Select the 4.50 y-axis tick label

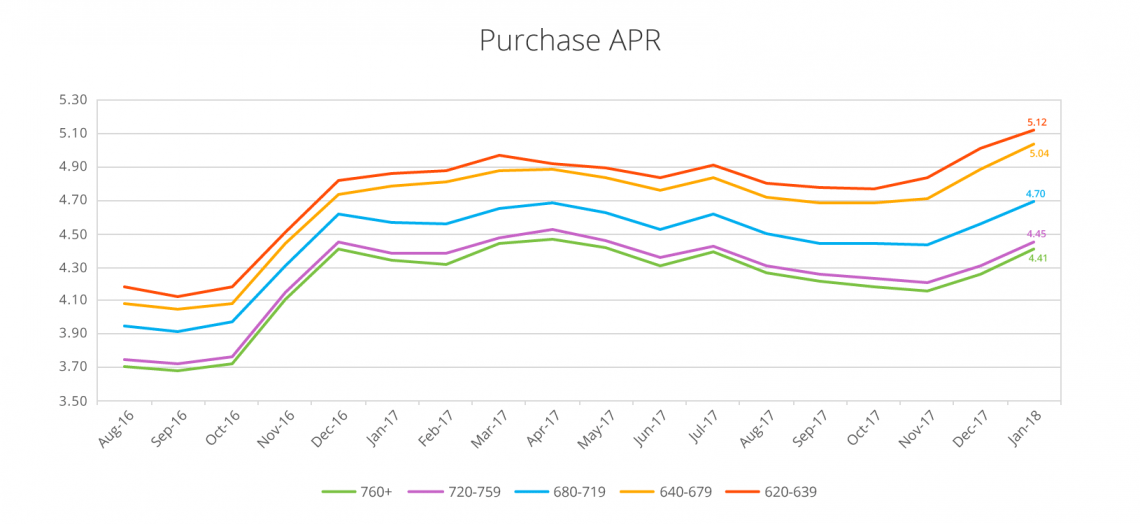click(x=74, y=234)
